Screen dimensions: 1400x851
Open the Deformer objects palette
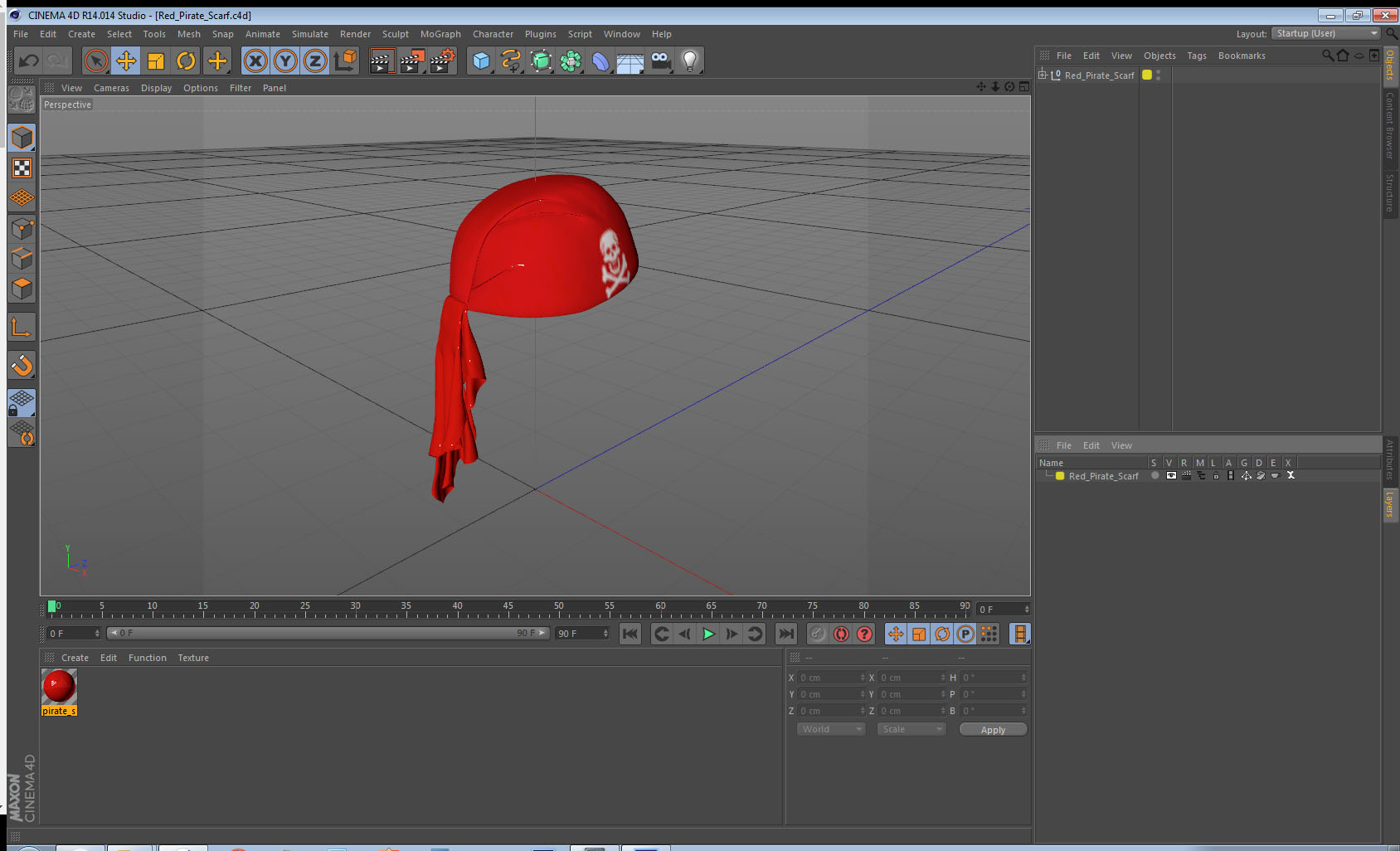[x=600, y=61]
